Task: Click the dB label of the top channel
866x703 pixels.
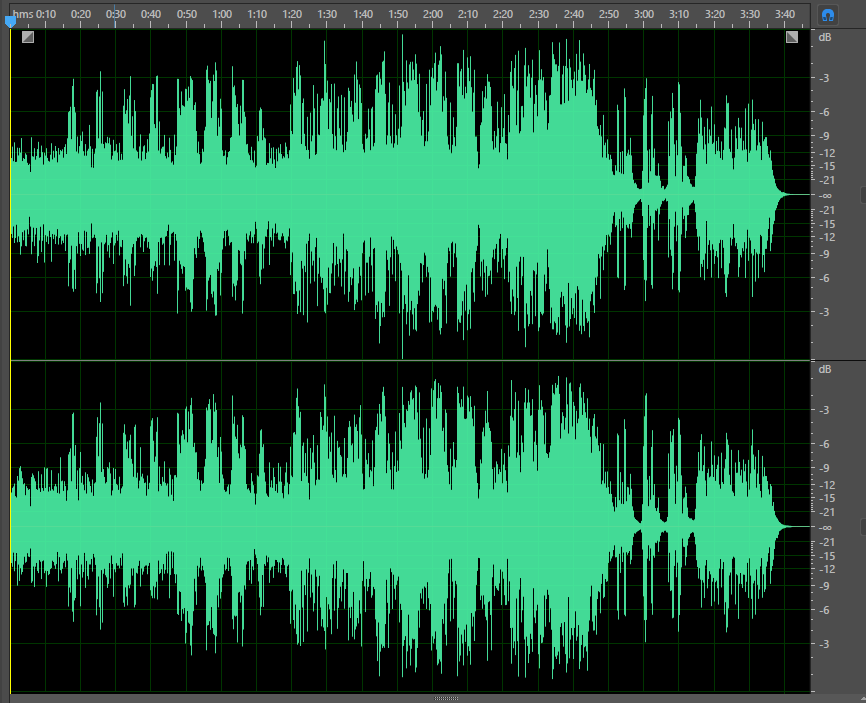Action: pos(825,37)
